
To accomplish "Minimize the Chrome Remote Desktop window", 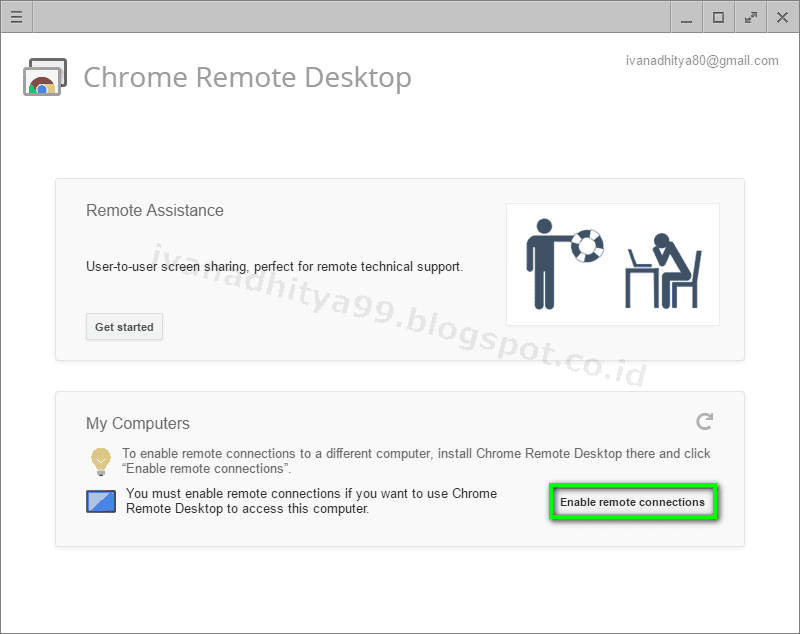I will pos(687,17).
